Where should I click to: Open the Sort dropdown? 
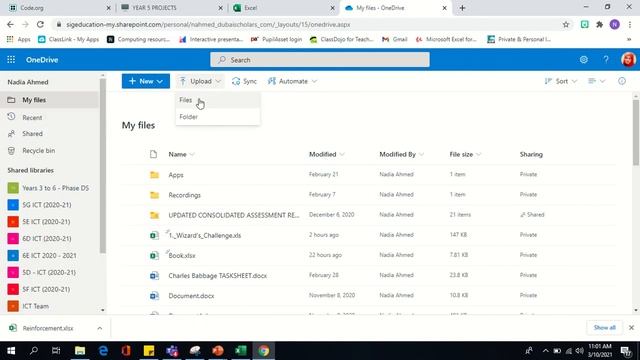click(561, 81)
